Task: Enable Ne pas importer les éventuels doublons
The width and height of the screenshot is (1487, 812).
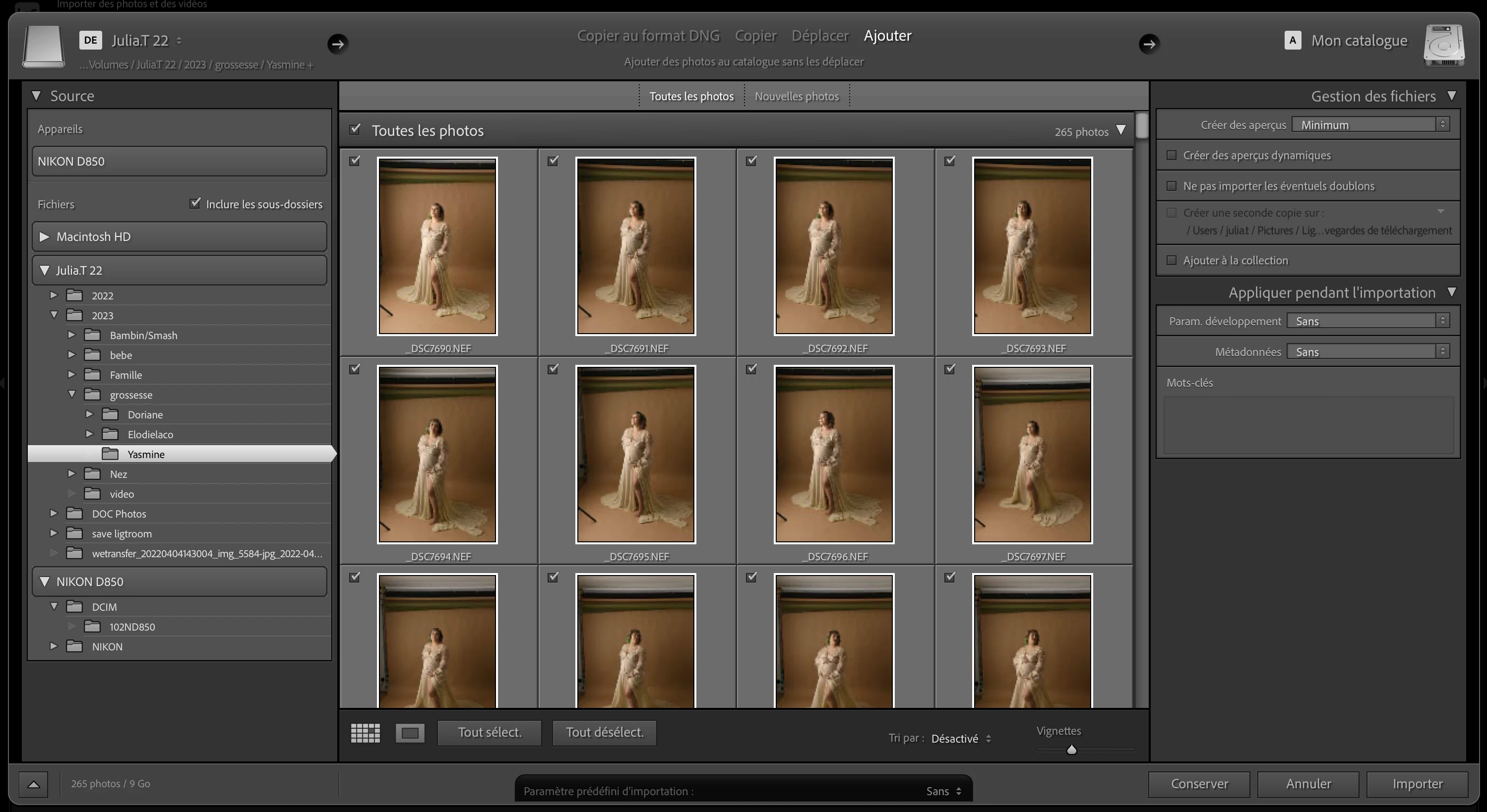Action: 1171,186
